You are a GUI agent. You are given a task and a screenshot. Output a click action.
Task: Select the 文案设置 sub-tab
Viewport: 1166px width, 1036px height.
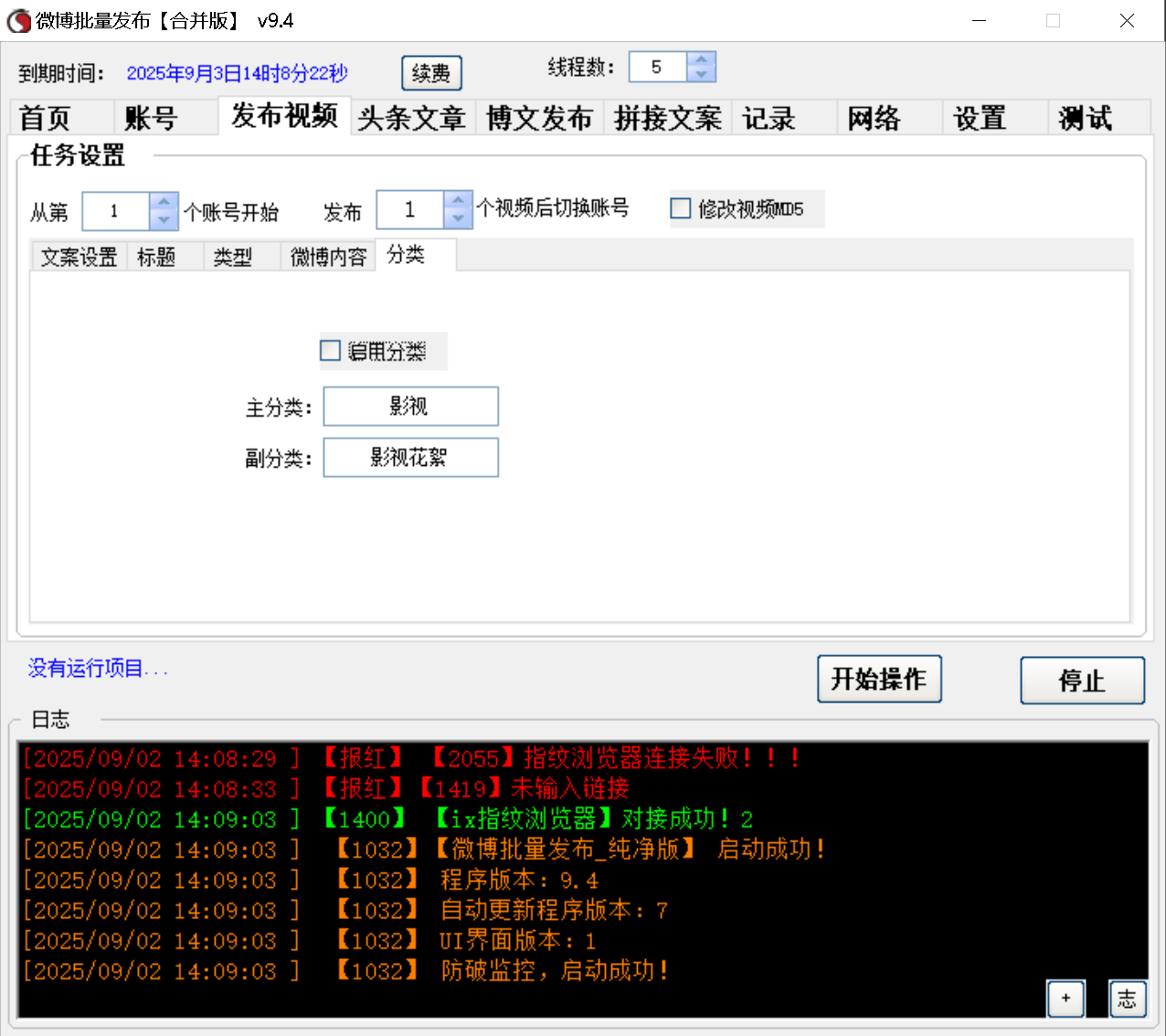pyautogui.click(x=78, y=257)
